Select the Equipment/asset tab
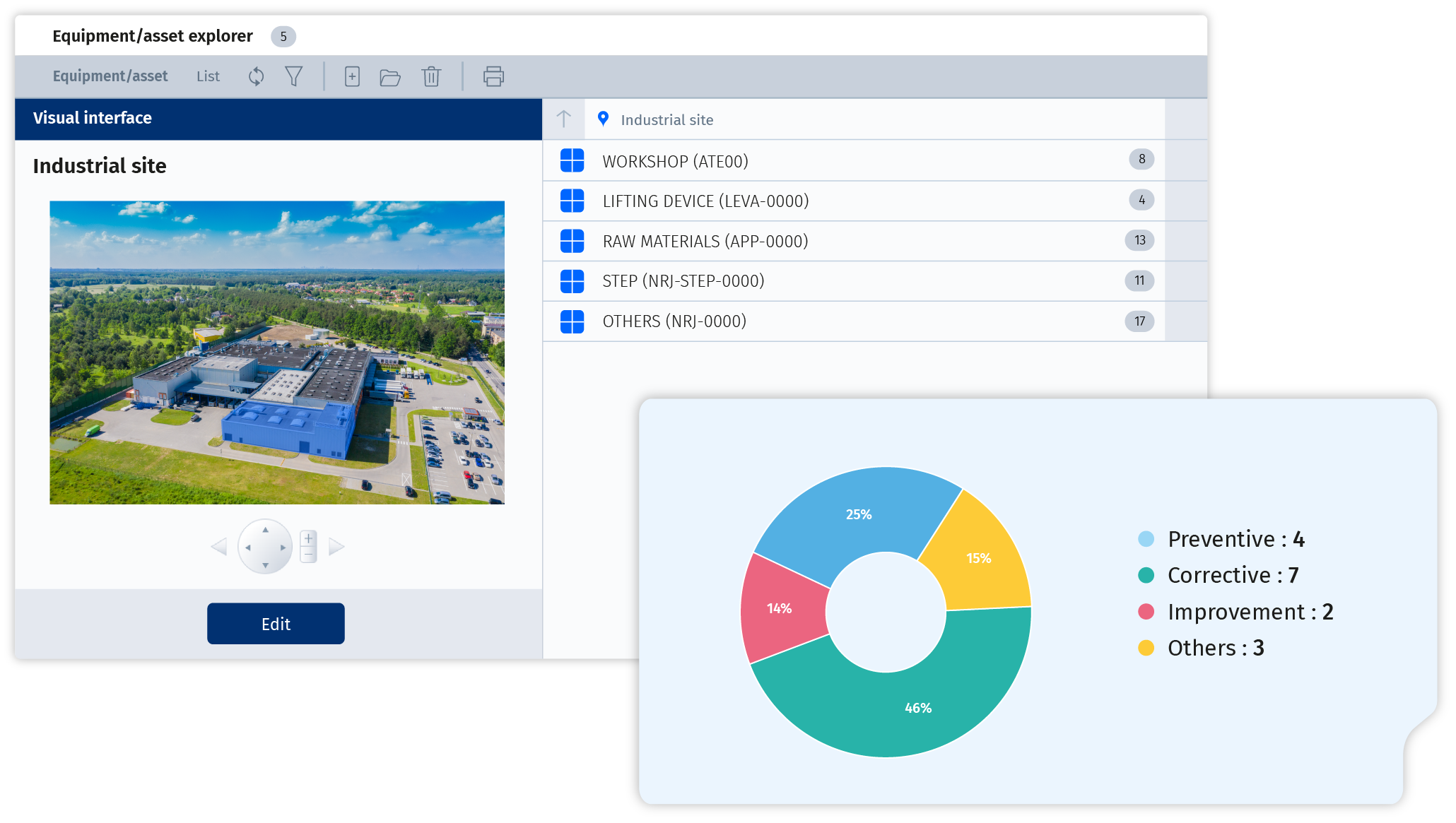Viewport: 1456px width, 823px height. pyautogui.click(x=110, y=76)
